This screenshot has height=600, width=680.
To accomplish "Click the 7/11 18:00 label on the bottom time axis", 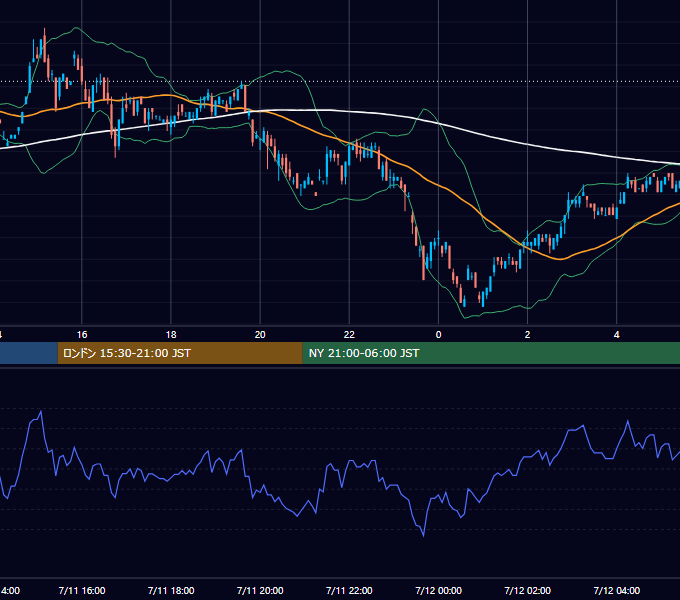I will [x=171, y=590].
